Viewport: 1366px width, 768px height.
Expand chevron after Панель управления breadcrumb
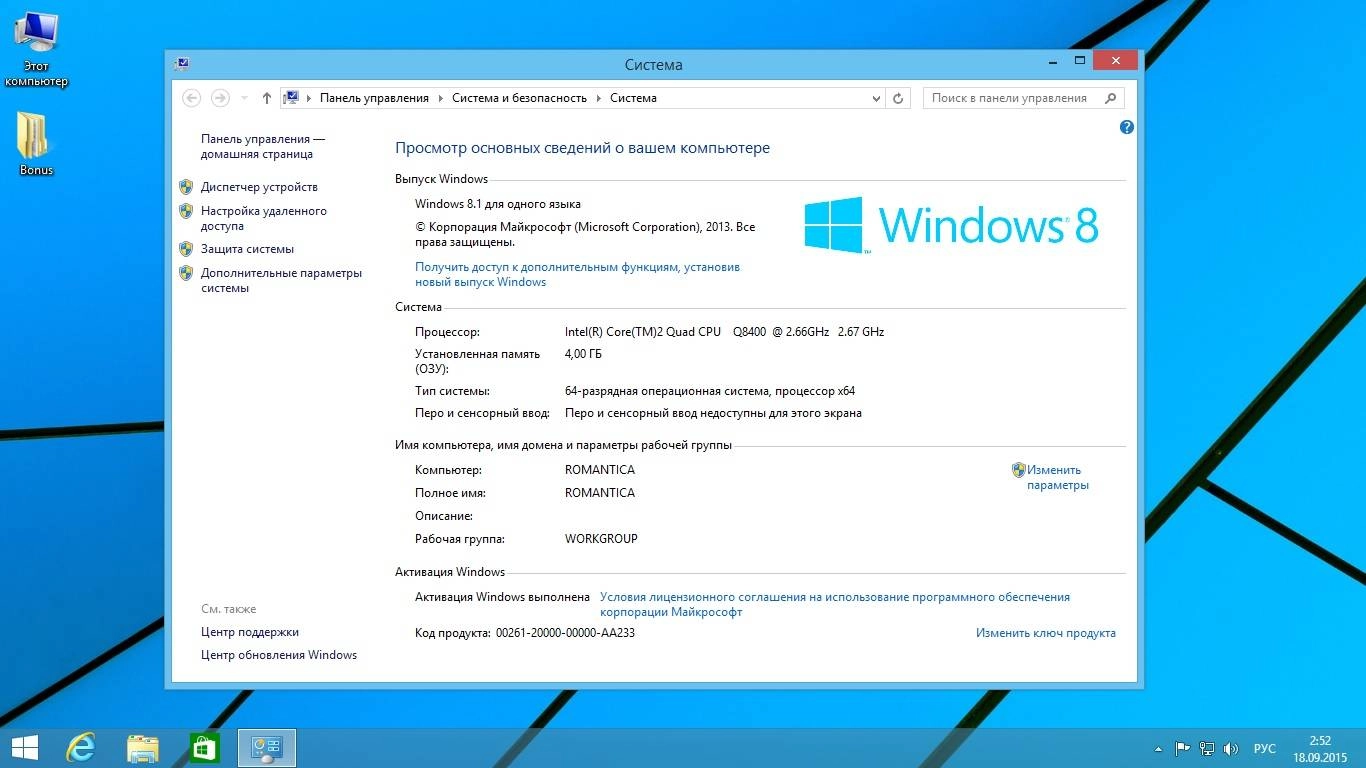[440, 98]
